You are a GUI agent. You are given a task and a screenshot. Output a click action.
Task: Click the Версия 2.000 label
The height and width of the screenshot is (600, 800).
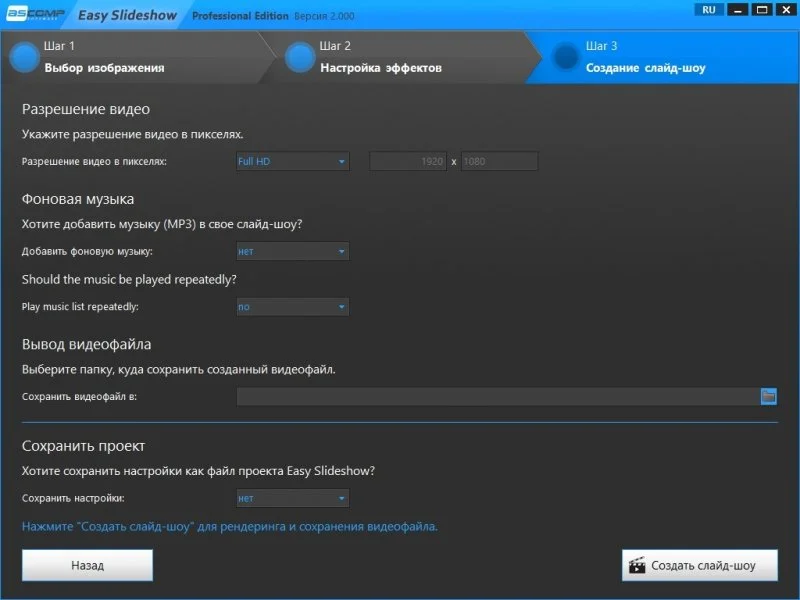click(324, 16)
